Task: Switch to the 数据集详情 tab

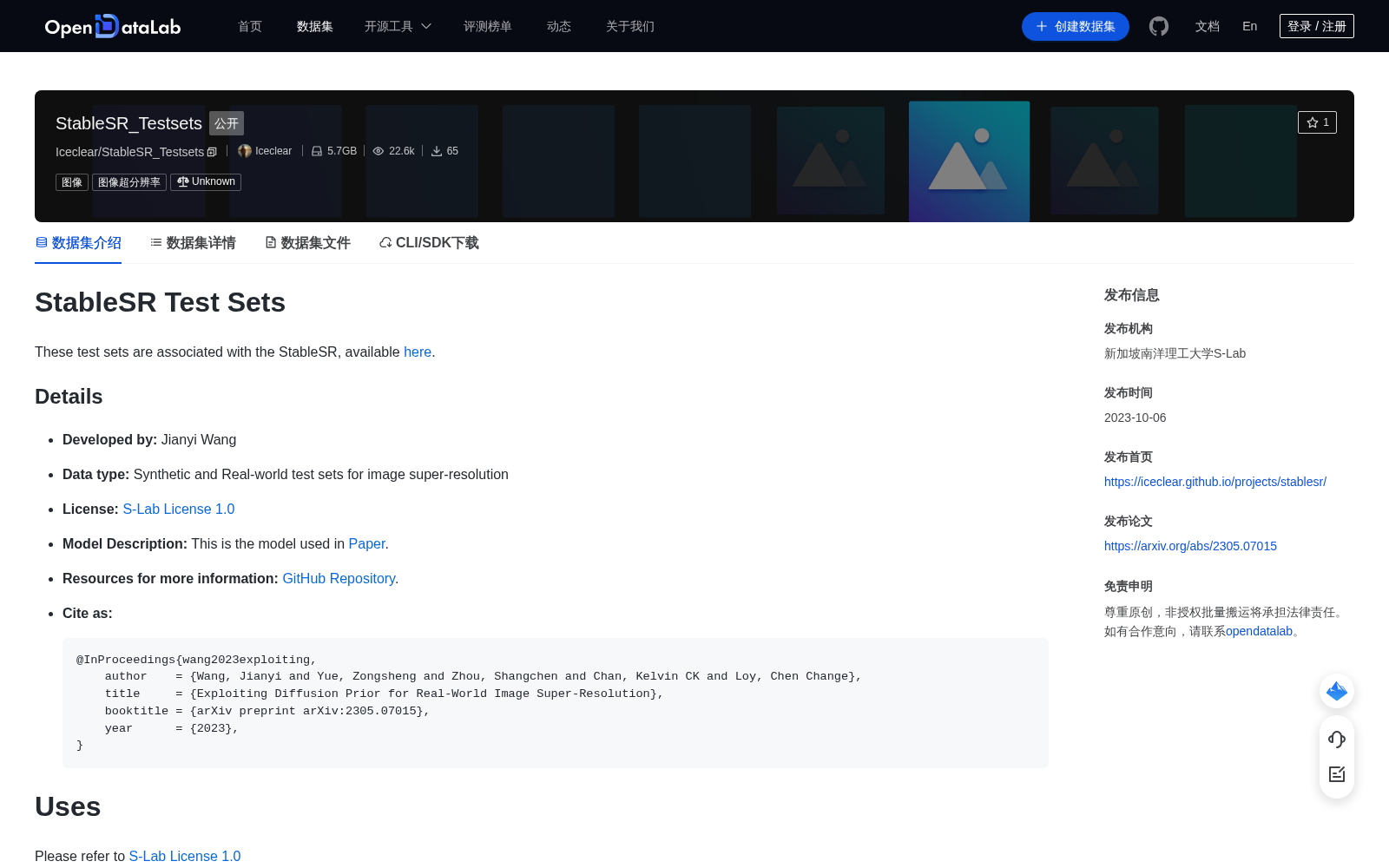Action: [x=193, y=243]
